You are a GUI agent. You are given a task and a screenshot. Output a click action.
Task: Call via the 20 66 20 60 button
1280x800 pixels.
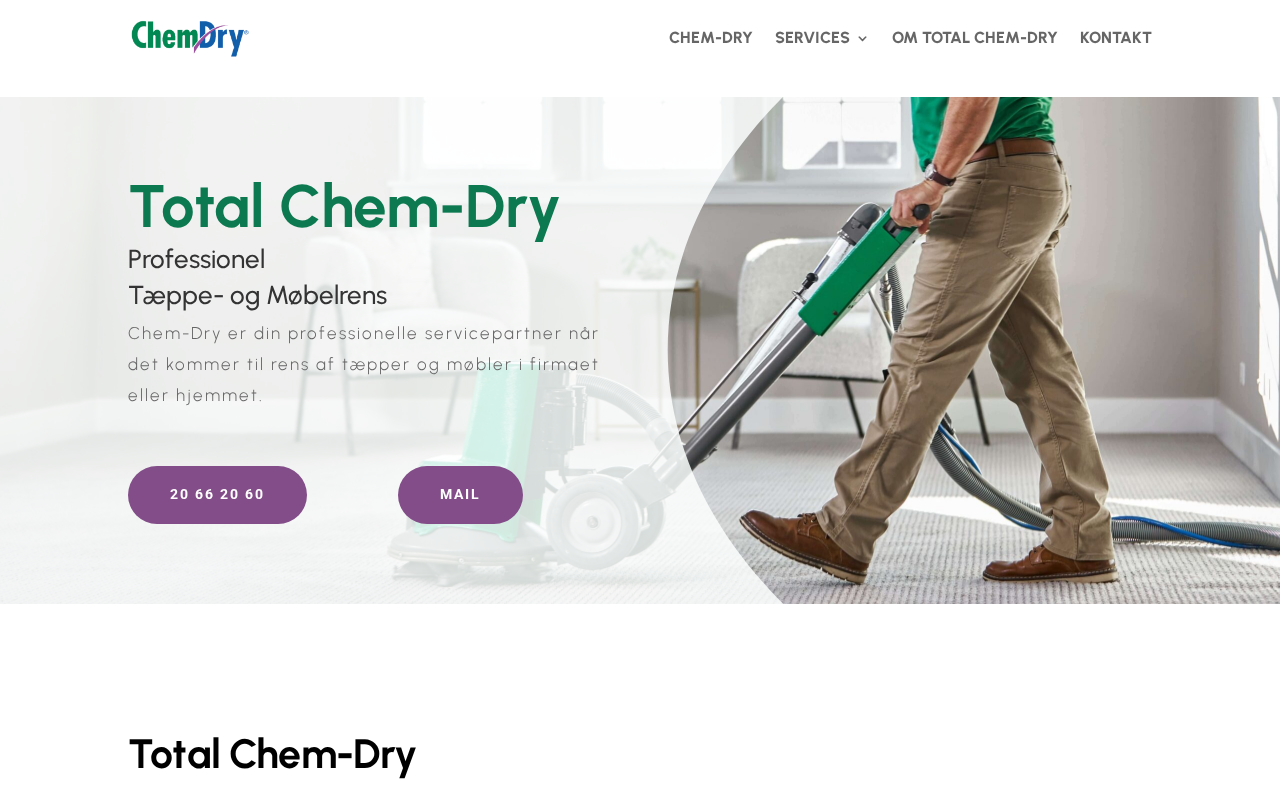[217, 495]
